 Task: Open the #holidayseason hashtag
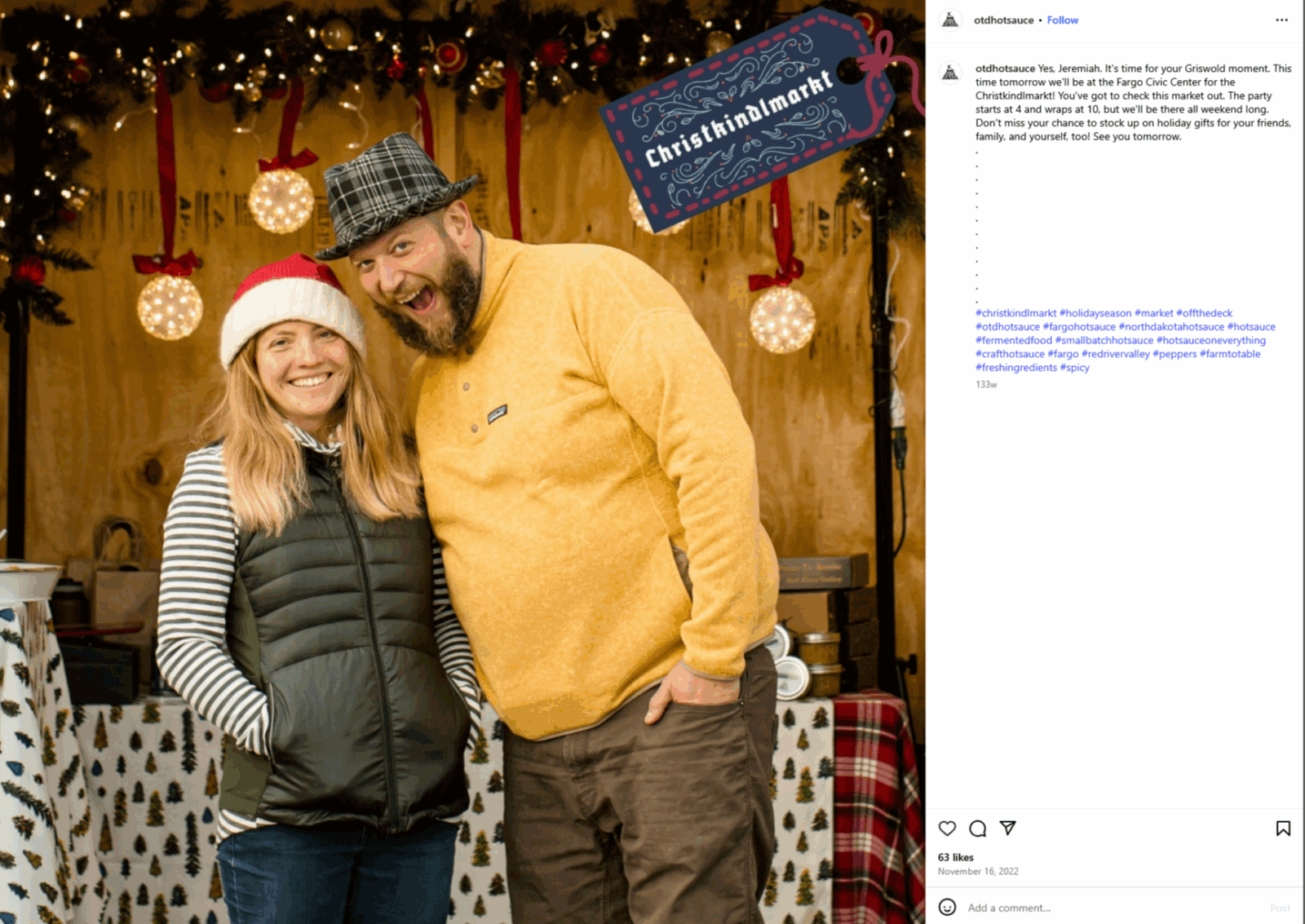pos(1095,313)
